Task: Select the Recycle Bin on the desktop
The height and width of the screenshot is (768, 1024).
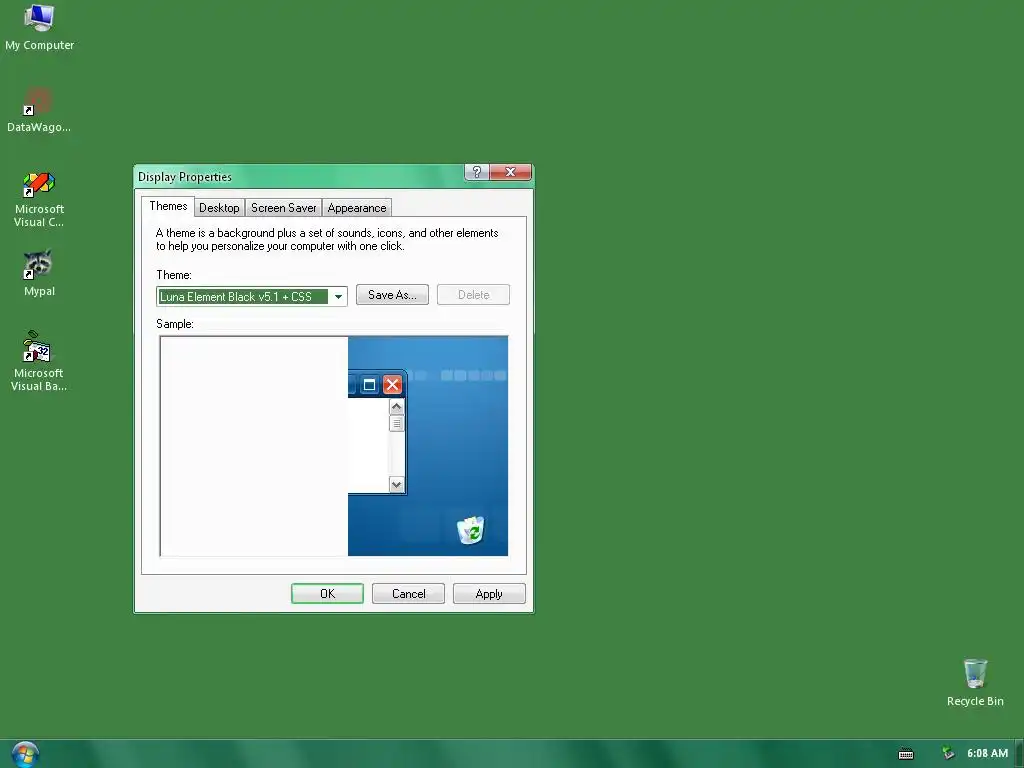Action: pos(975,682)
